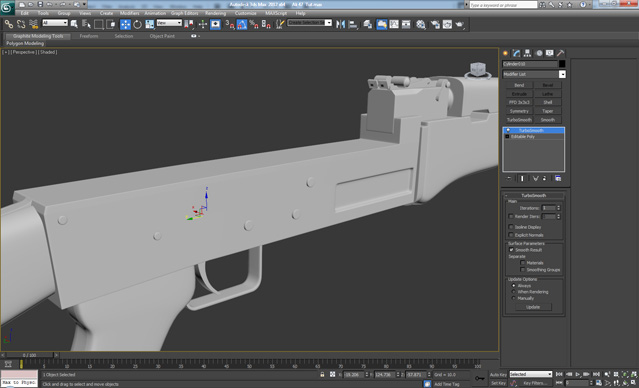Toggle the Angle Snap icon
639x388 pixels.
click(x=242, y=24)
